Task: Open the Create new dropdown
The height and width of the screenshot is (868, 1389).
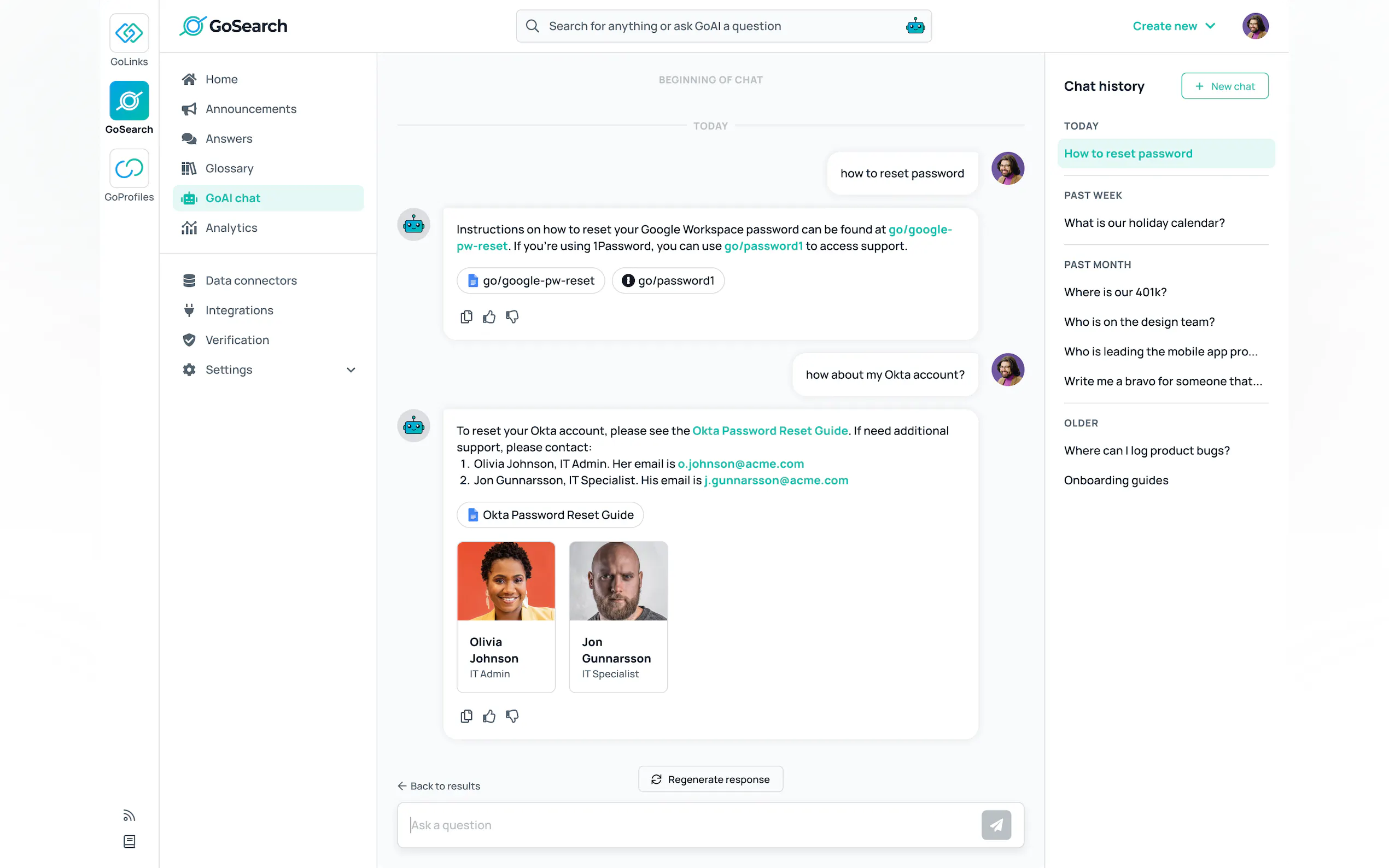Action: (1173, 26)
